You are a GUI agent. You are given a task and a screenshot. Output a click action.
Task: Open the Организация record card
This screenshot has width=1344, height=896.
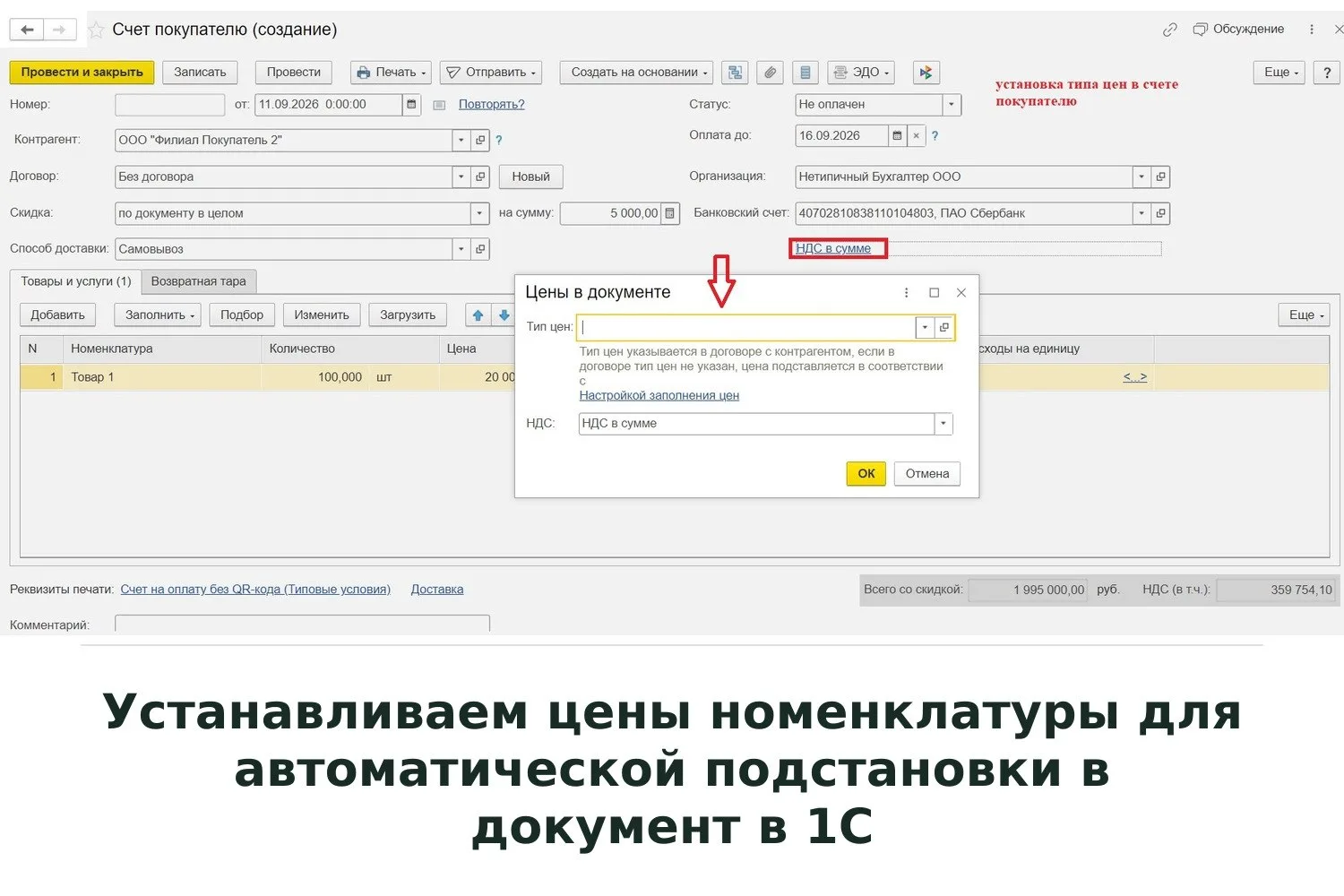click(x=1160, y=177)
